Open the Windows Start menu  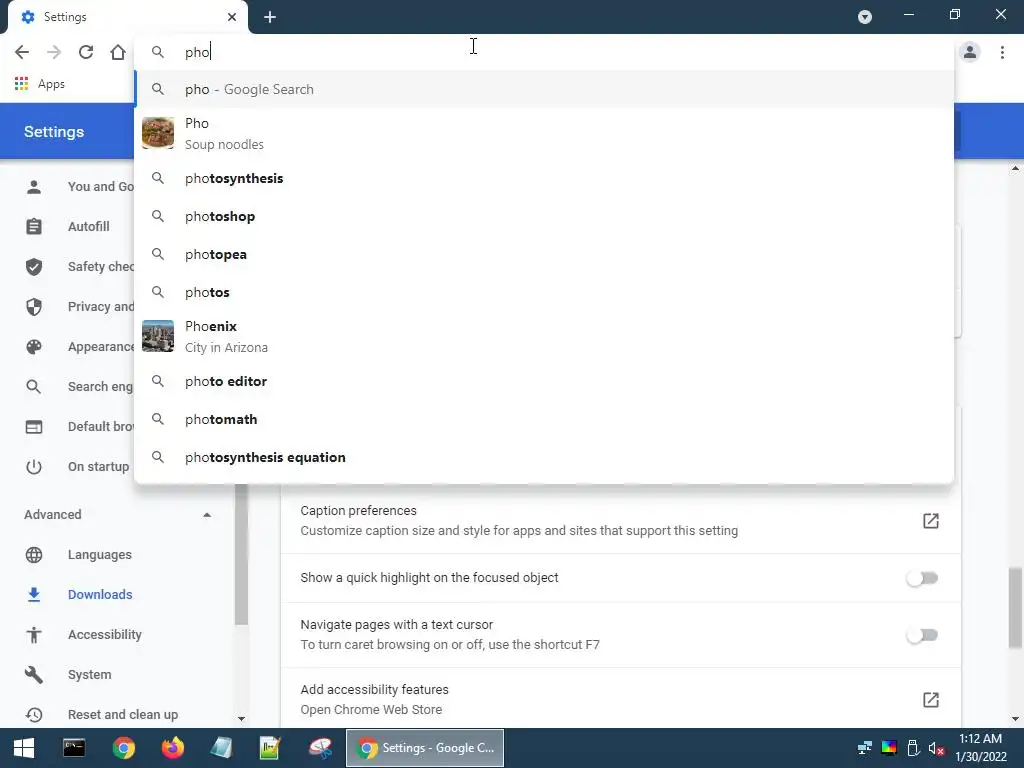pyautogui.click(x=24, y=748)
